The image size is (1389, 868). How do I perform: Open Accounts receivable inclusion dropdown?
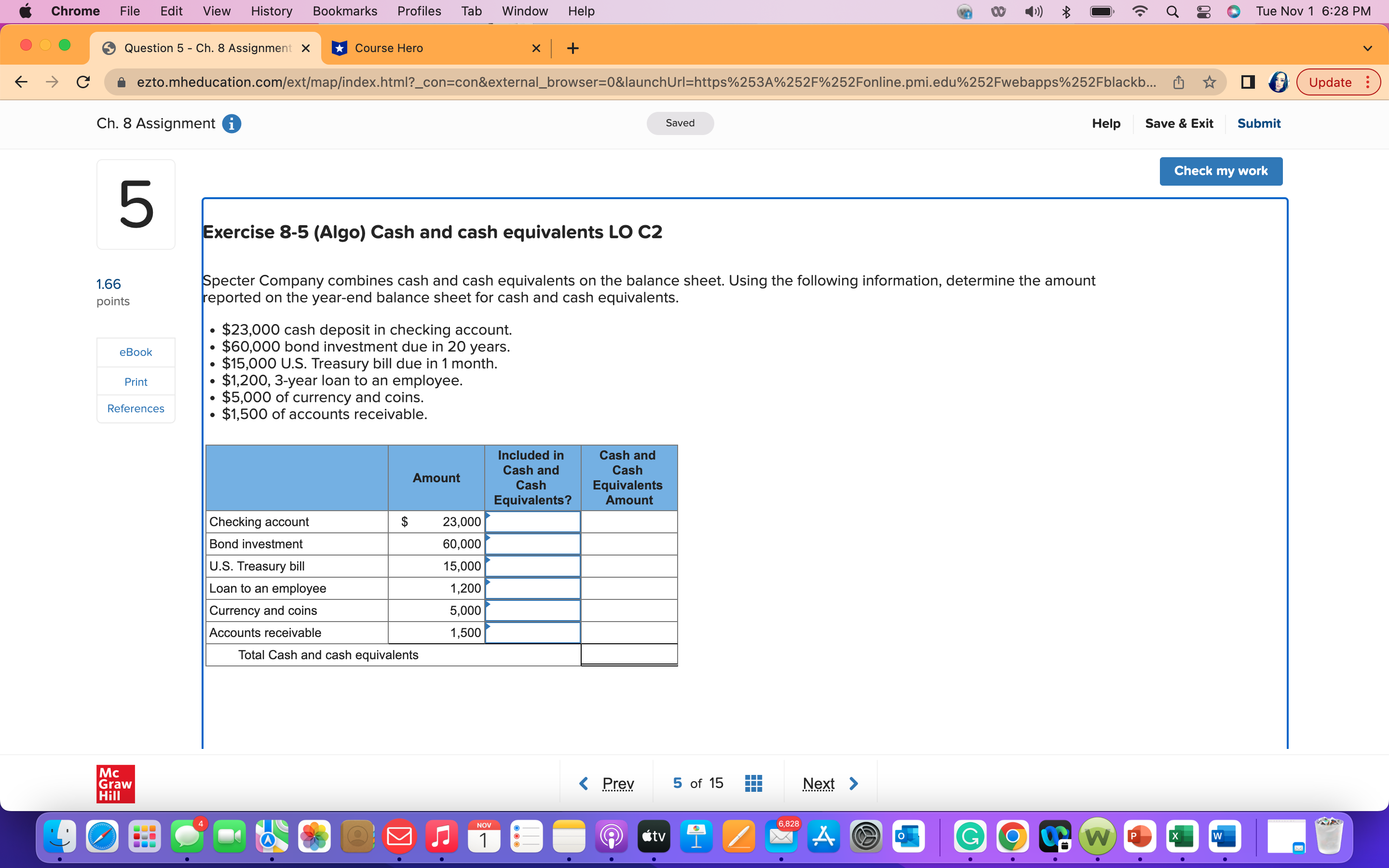tap(532, 633)
